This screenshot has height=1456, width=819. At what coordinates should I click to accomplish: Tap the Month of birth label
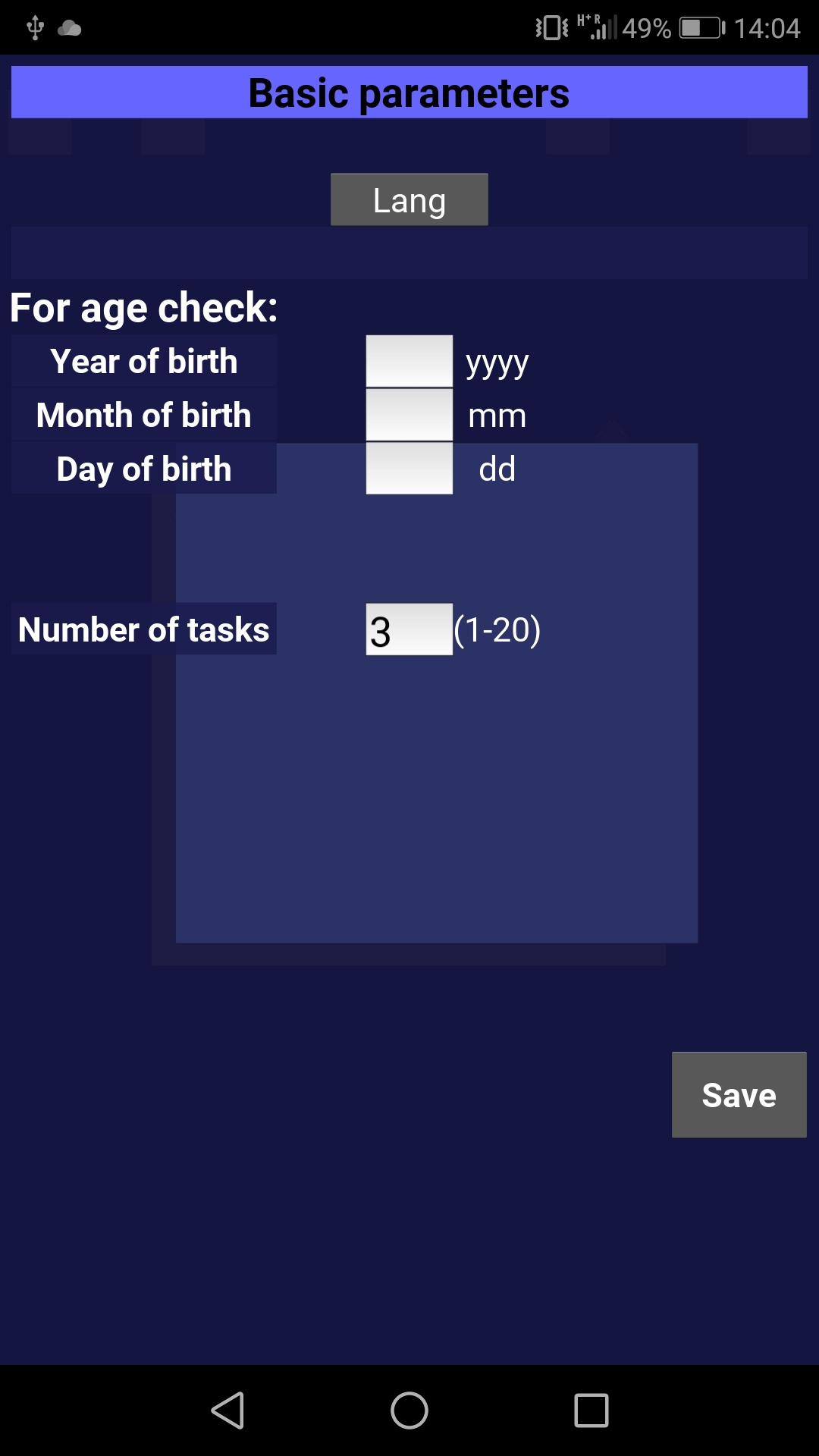coord(144,416)
